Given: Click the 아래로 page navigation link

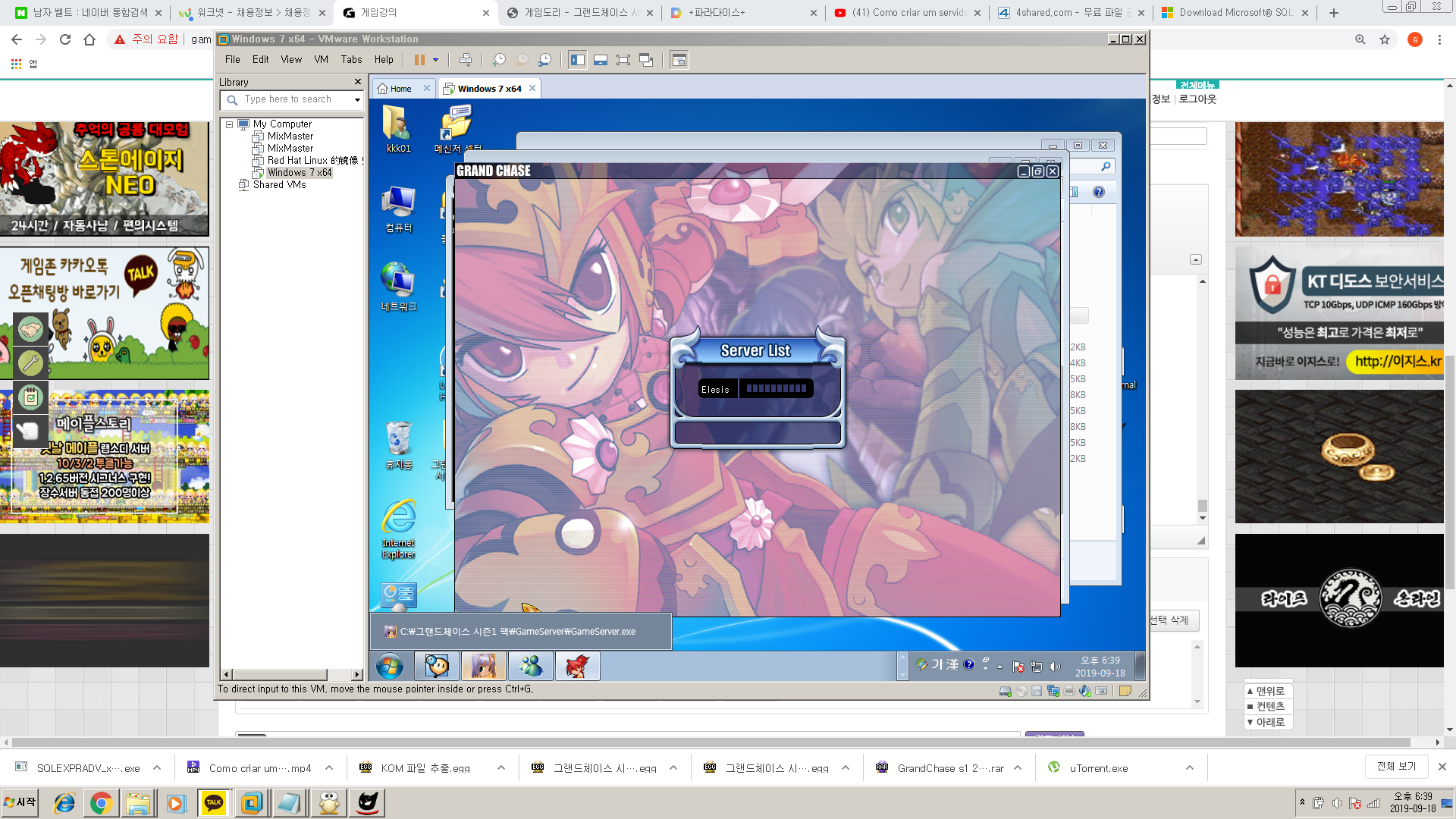Looking at the screenshot, I should 1270,722.
